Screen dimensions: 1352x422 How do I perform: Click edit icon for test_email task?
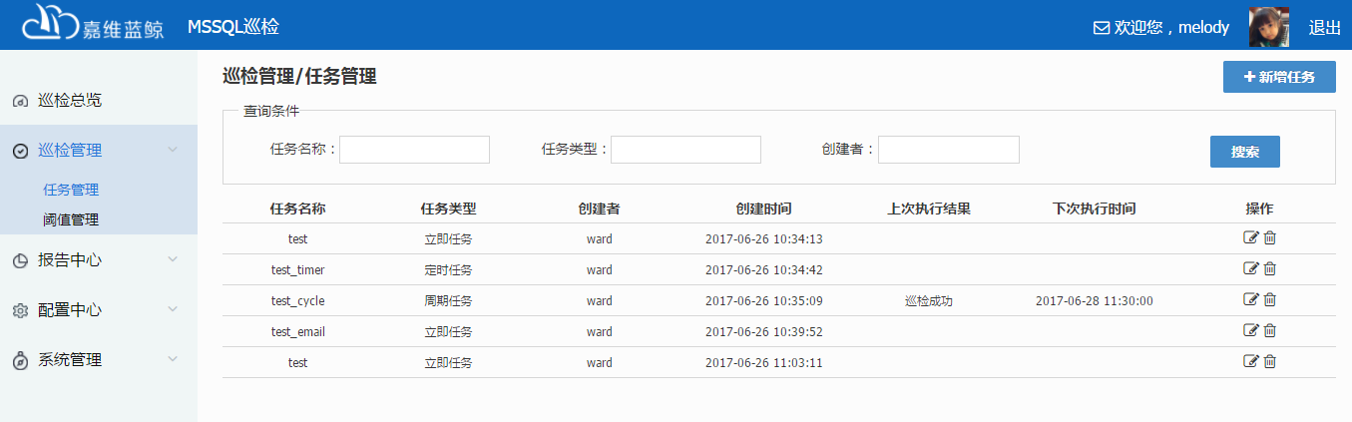1250,331
